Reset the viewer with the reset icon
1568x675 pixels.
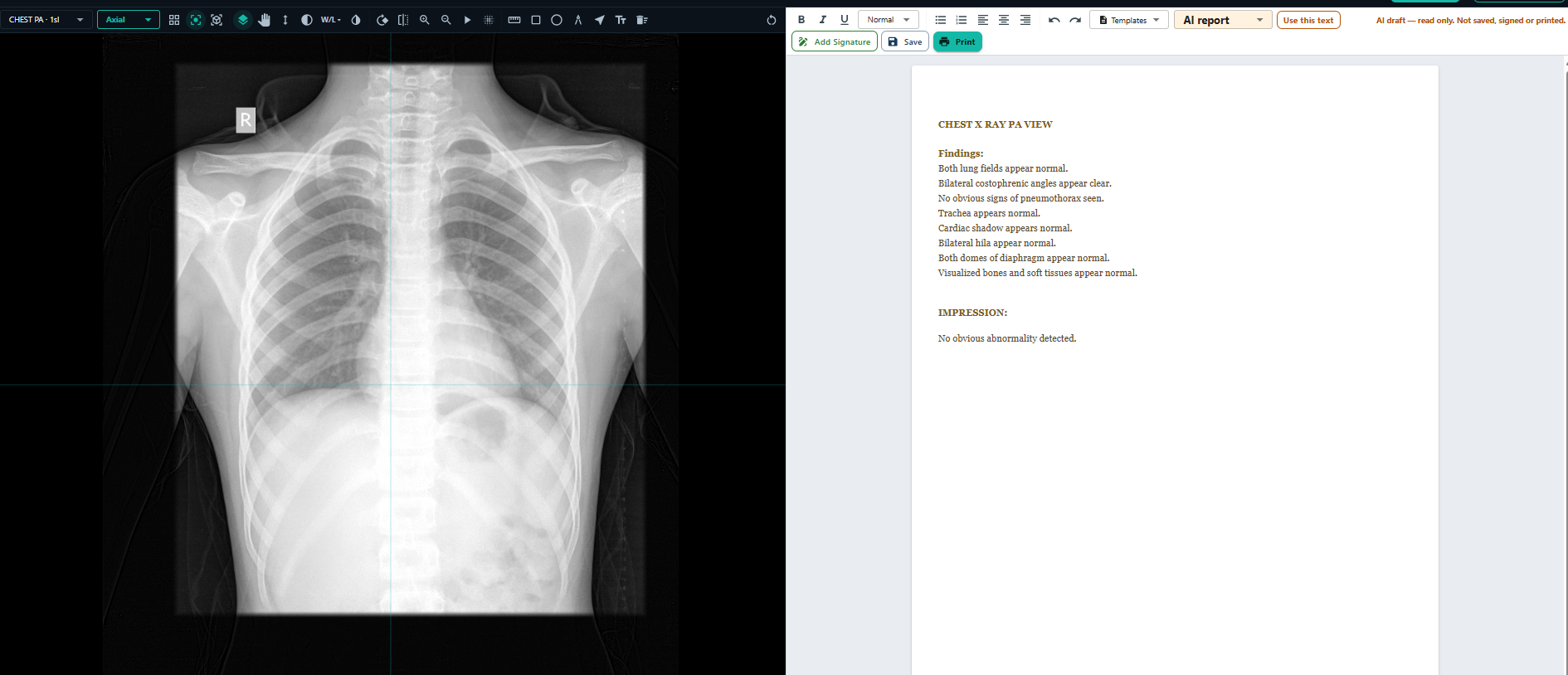pyautogui.click(x=772, y=20)
